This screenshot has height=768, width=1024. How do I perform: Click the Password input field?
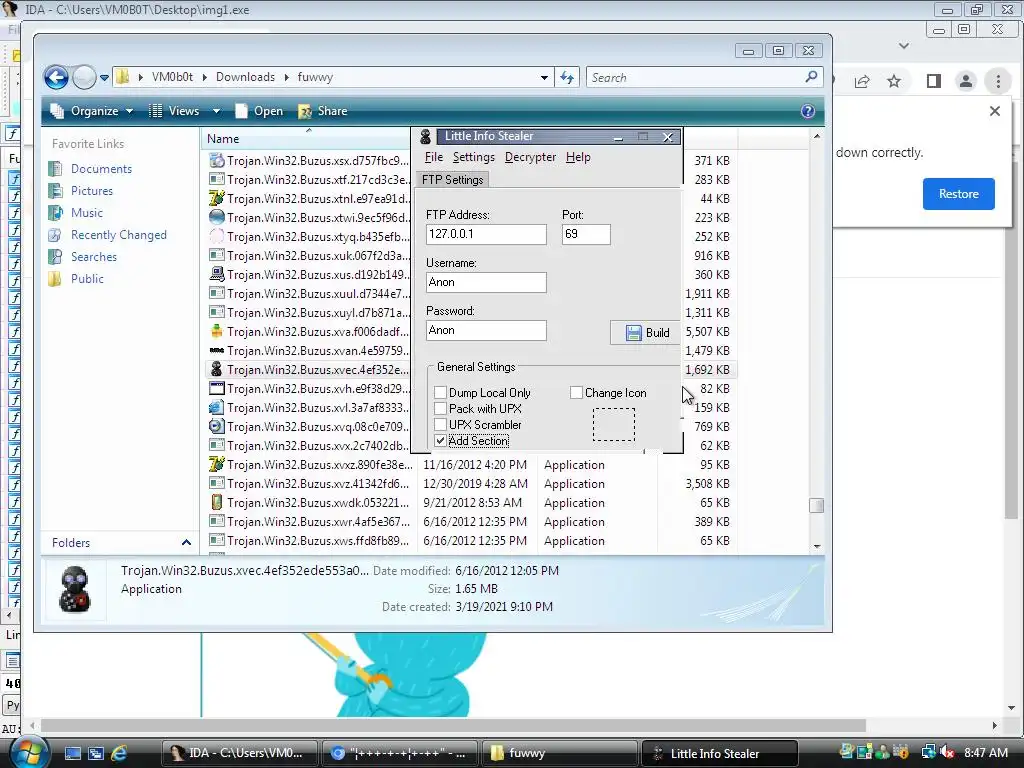486,330
